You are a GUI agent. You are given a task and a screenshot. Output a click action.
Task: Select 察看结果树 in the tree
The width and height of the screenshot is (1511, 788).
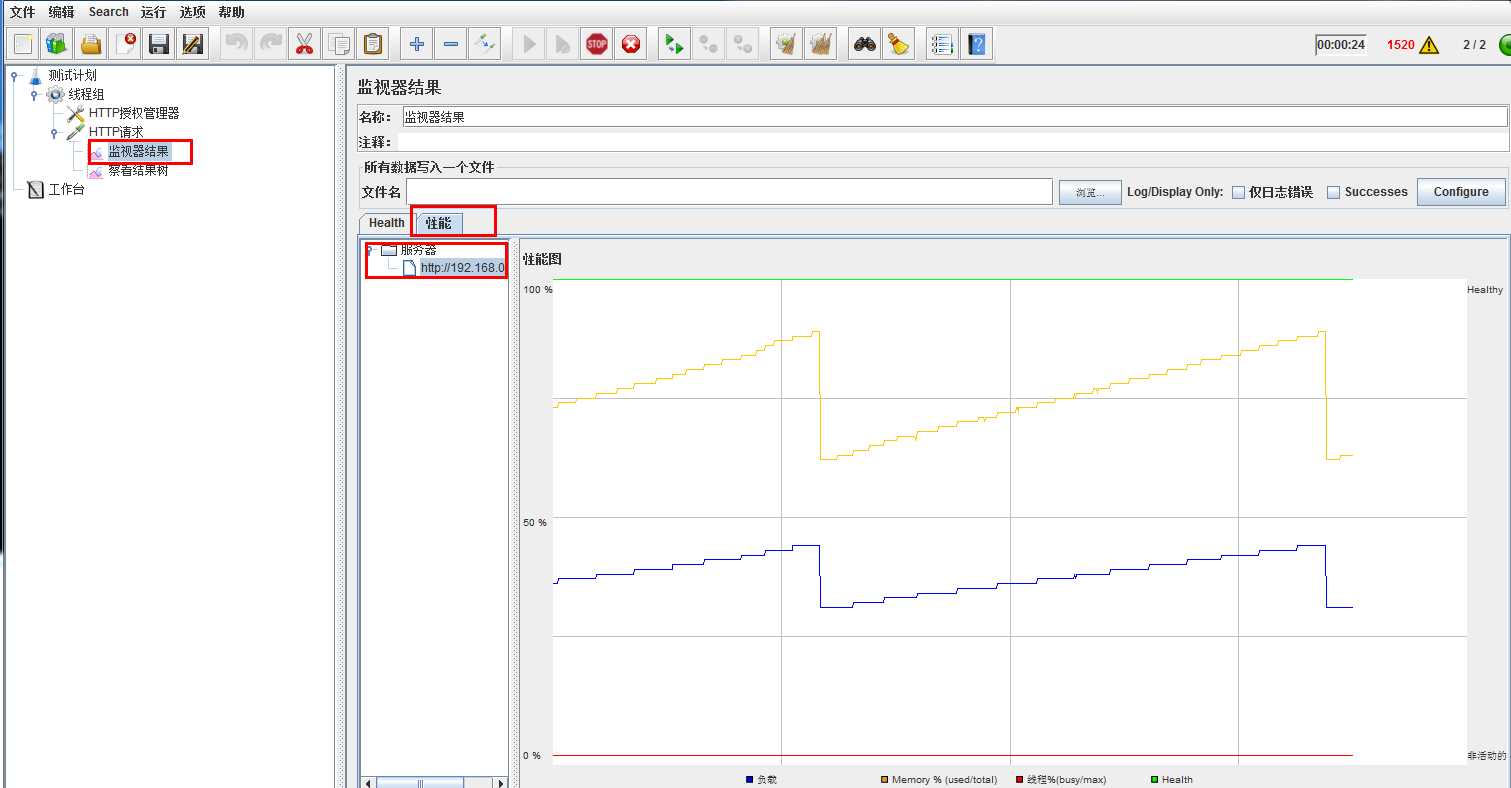138,170
